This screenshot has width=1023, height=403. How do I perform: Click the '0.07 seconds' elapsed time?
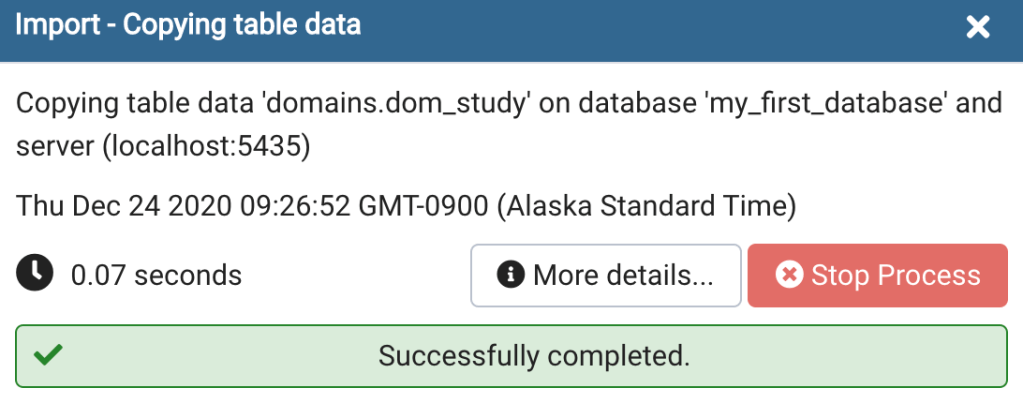156,275
